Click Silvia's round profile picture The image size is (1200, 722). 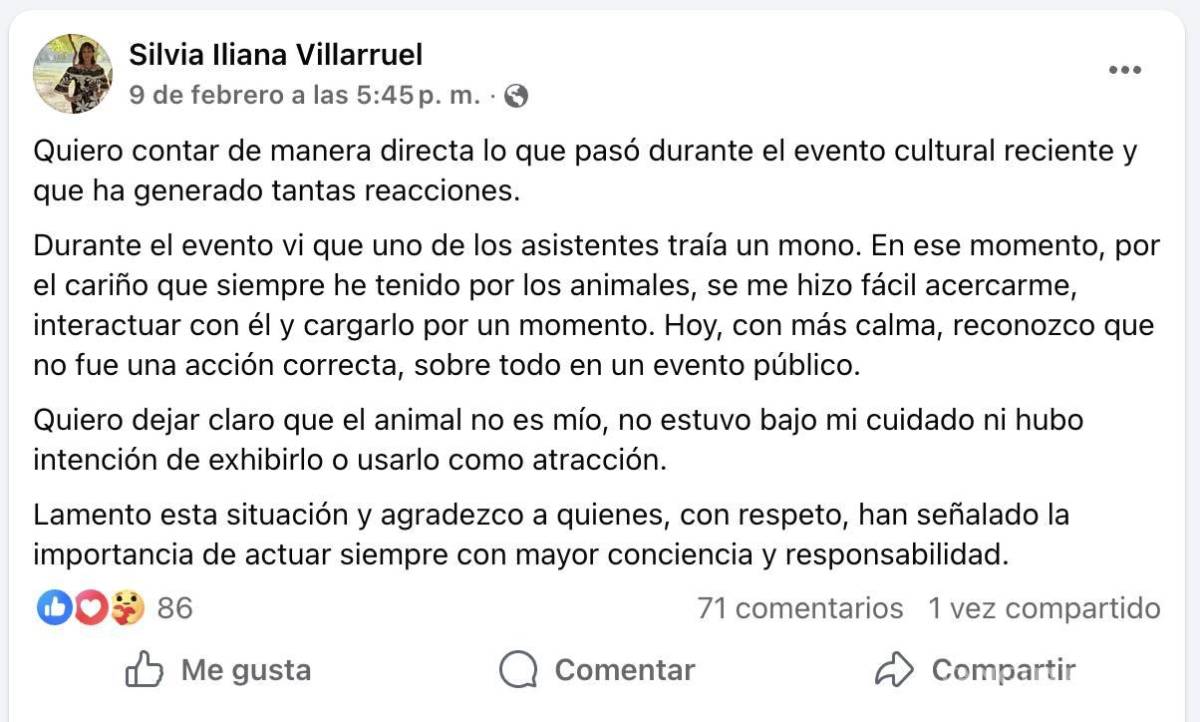pyautogui.click(x=73, y=72)
